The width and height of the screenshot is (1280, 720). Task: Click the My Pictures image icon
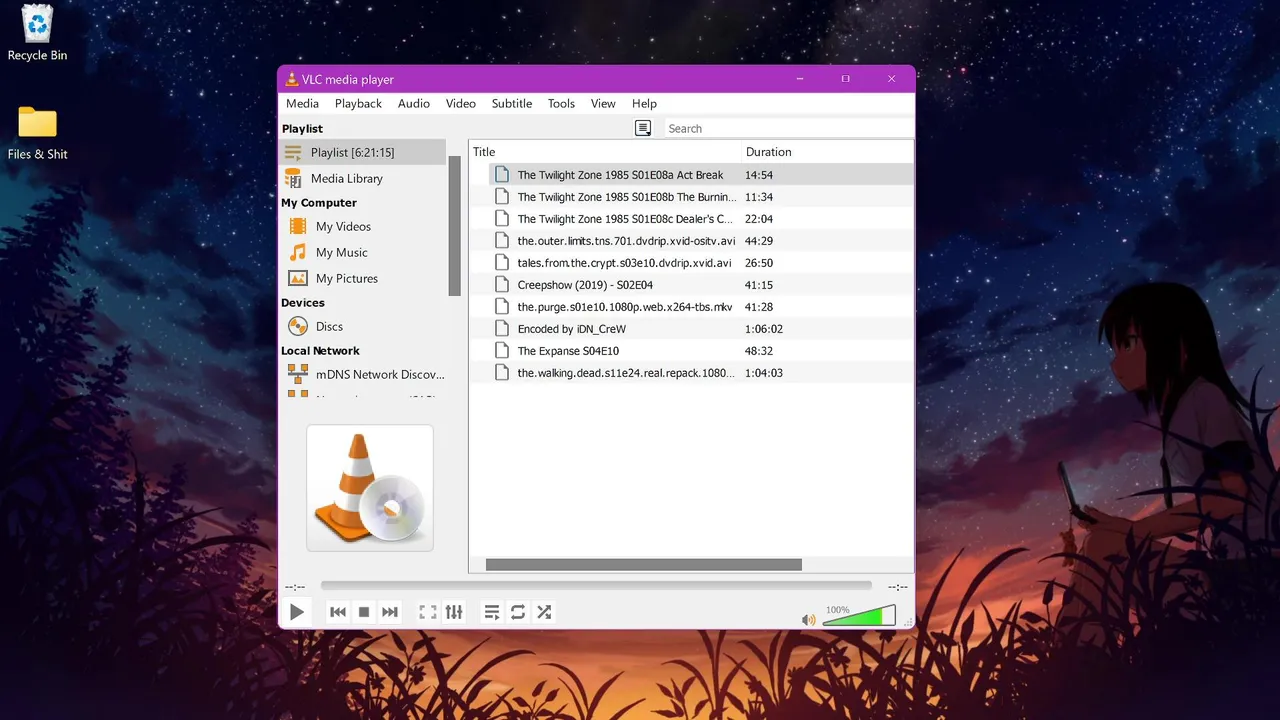[297, 278]
